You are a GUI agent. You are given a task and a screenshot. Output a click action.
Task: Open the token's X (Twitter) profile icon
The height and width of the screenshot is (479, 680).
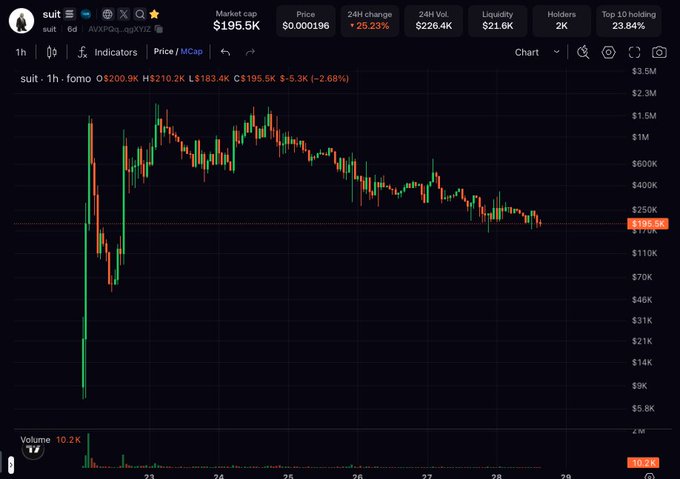(124, 14)
